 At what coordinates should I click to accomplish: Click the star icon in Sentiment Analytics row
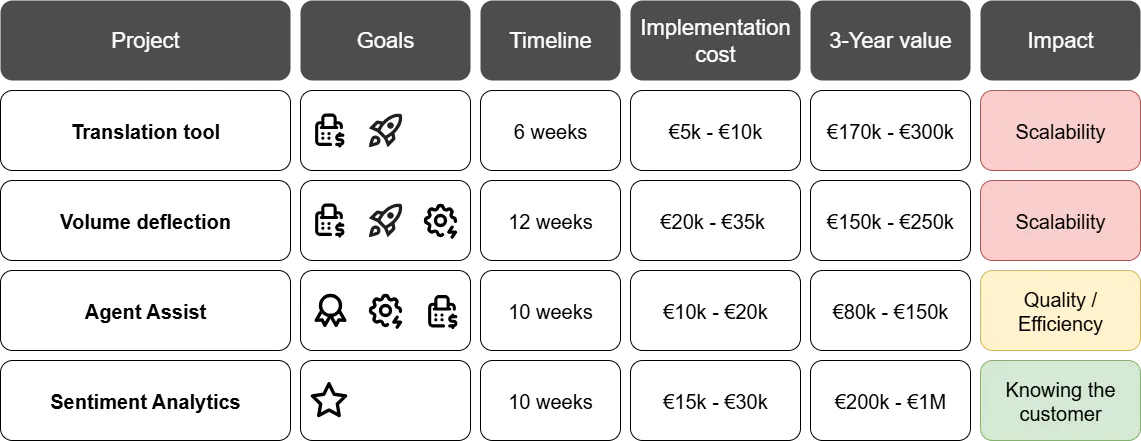329,401
